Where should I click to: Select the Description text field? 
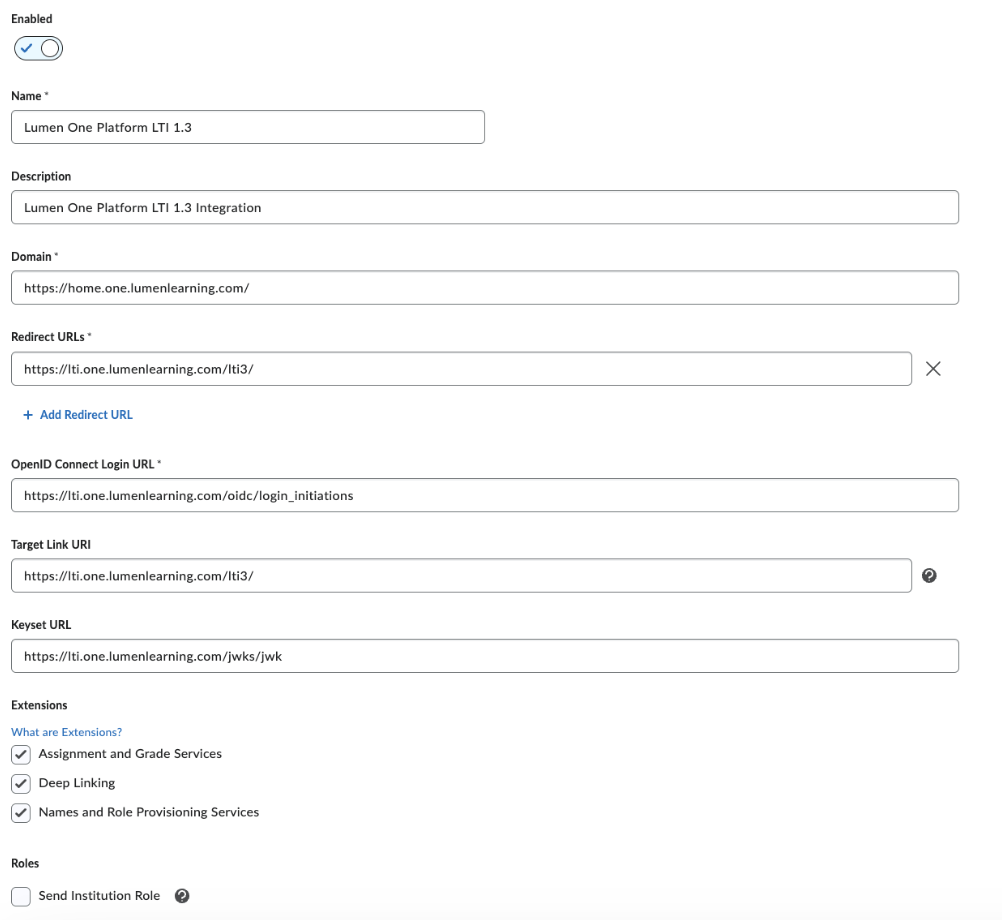coord(485,207)
